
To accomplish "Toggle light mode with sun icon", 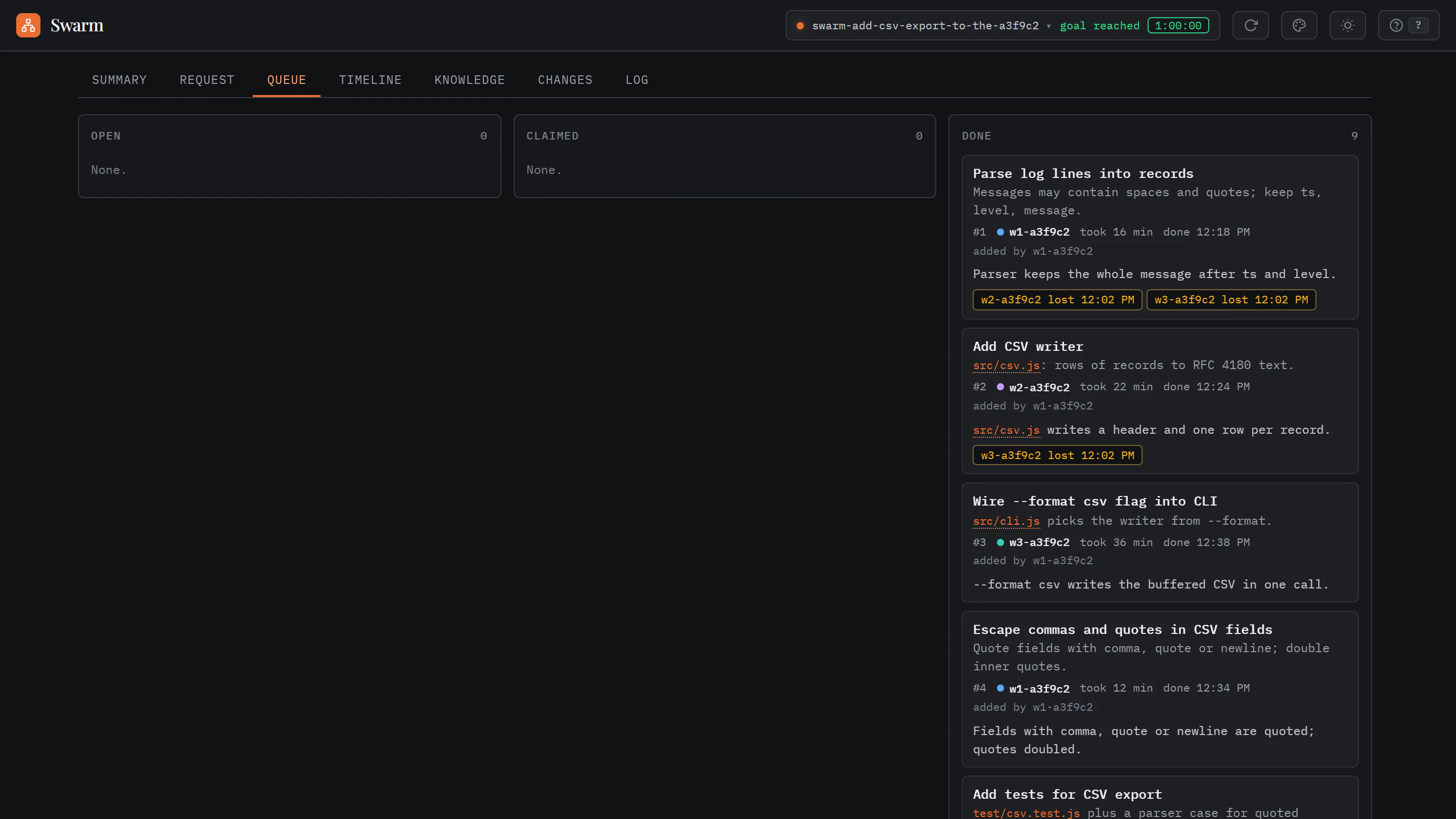I will coord(1347,25).
